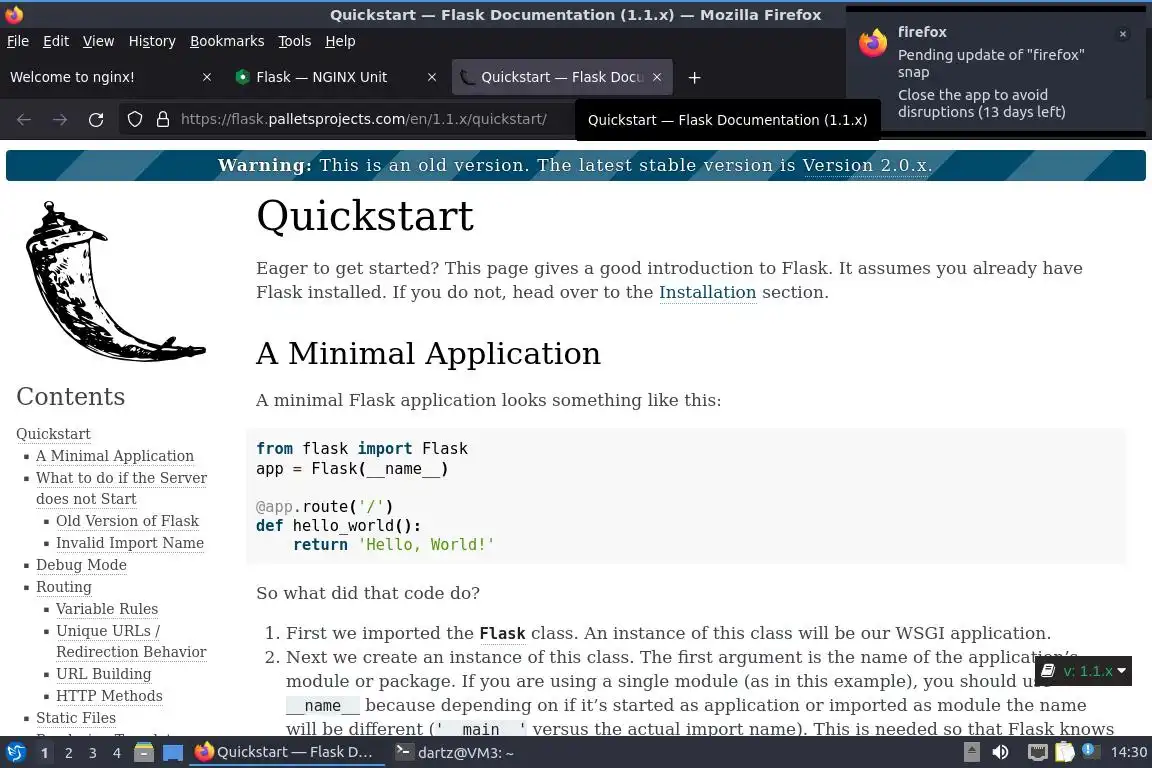Reload the current page
This screenshot has height=768, width=1152.
[96, 119]
